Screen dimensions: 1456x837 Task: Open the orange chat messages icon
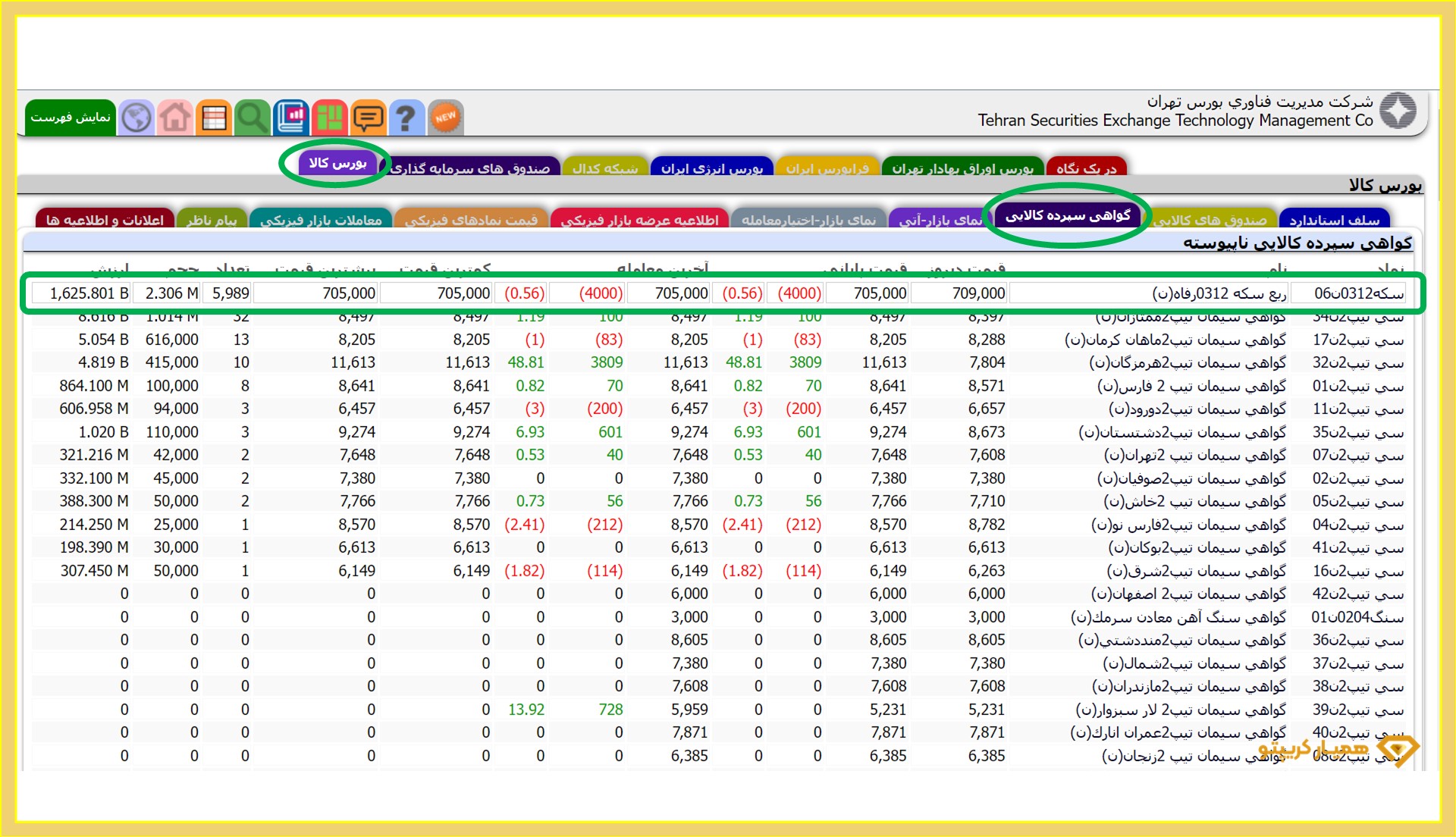[369, 118]
